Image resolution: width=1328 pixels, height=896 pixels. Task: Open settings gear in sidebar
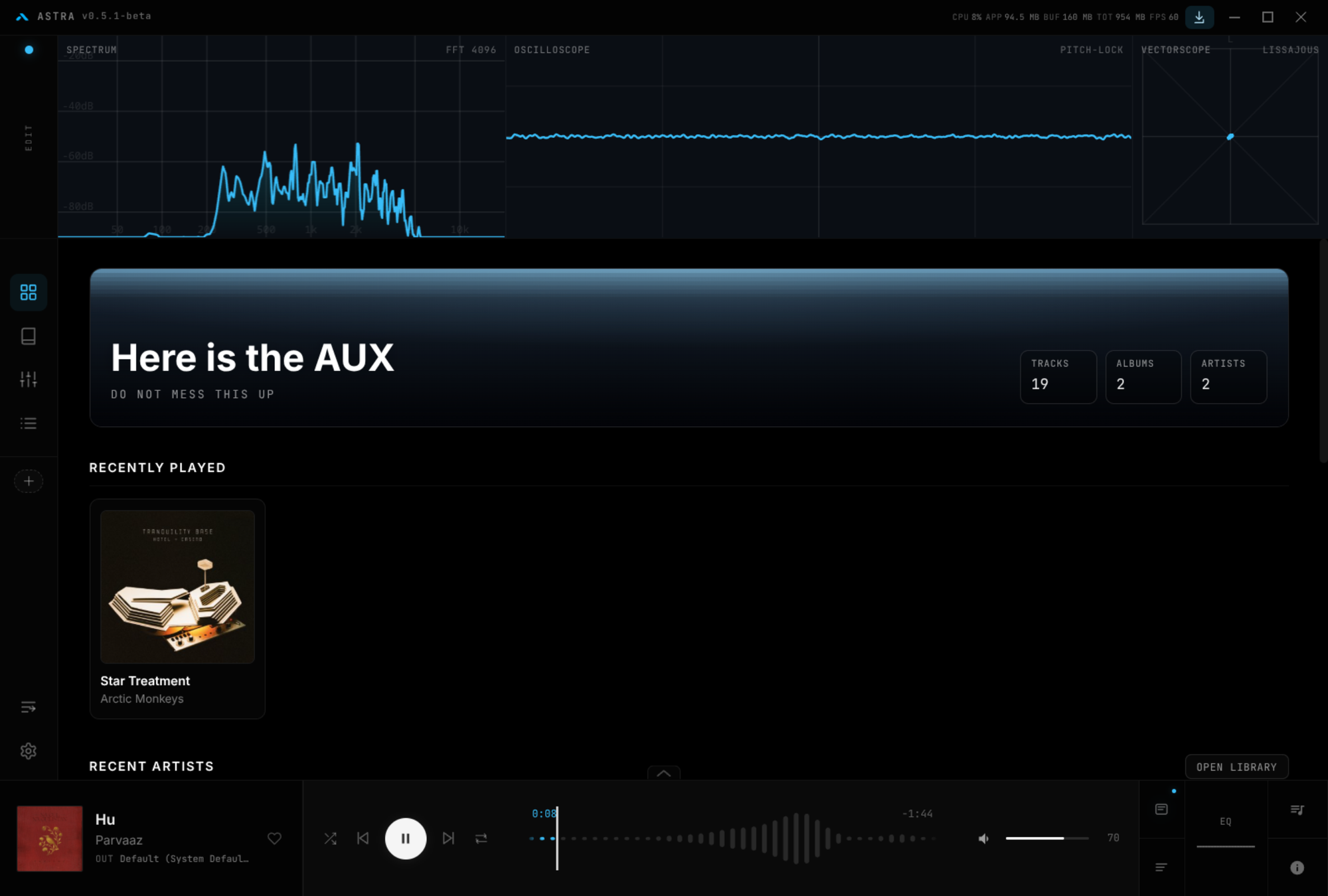pos(29,751)
